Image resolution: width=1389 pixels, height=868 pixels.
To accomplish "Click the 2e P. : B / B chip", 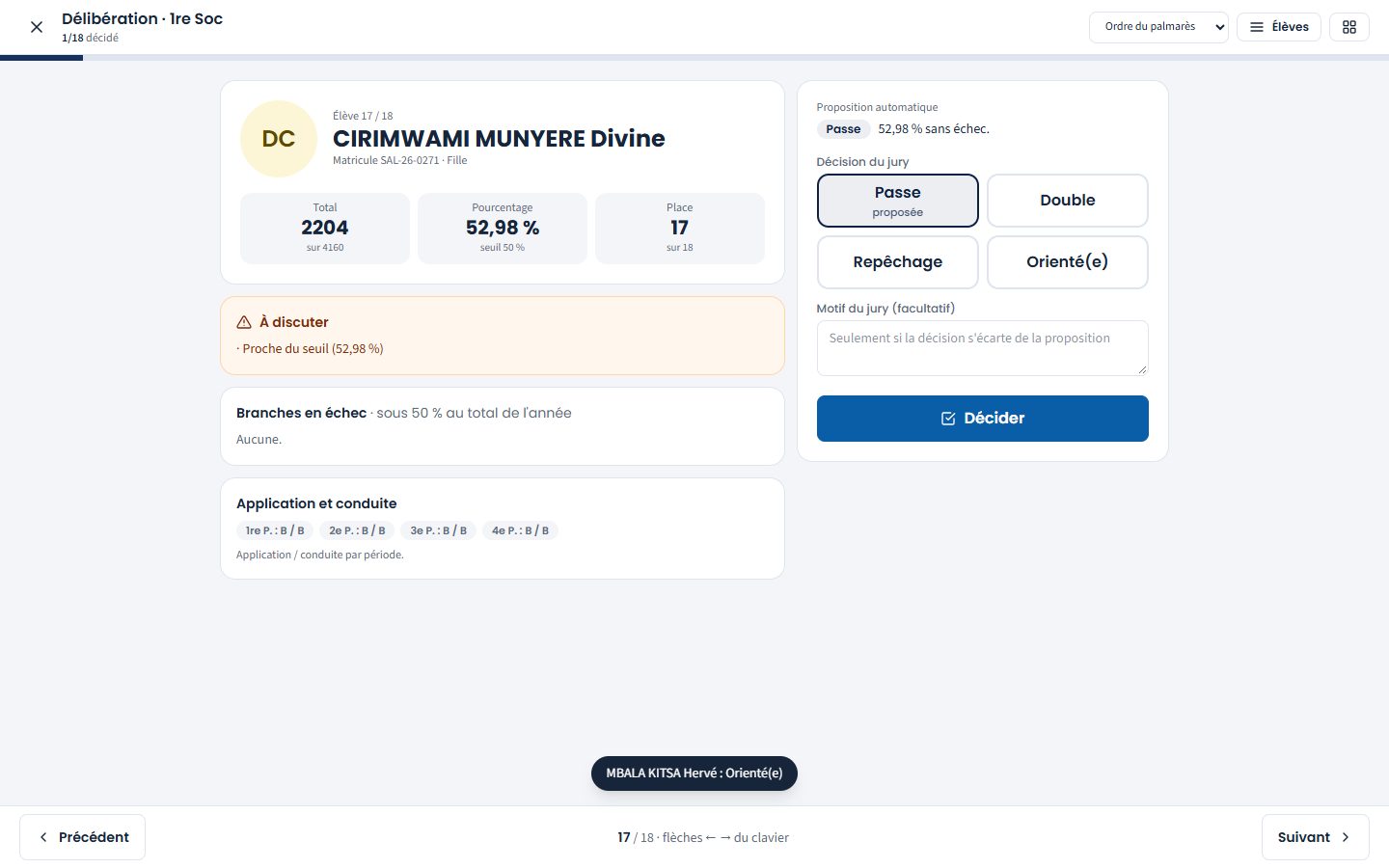I will point(357,530).
